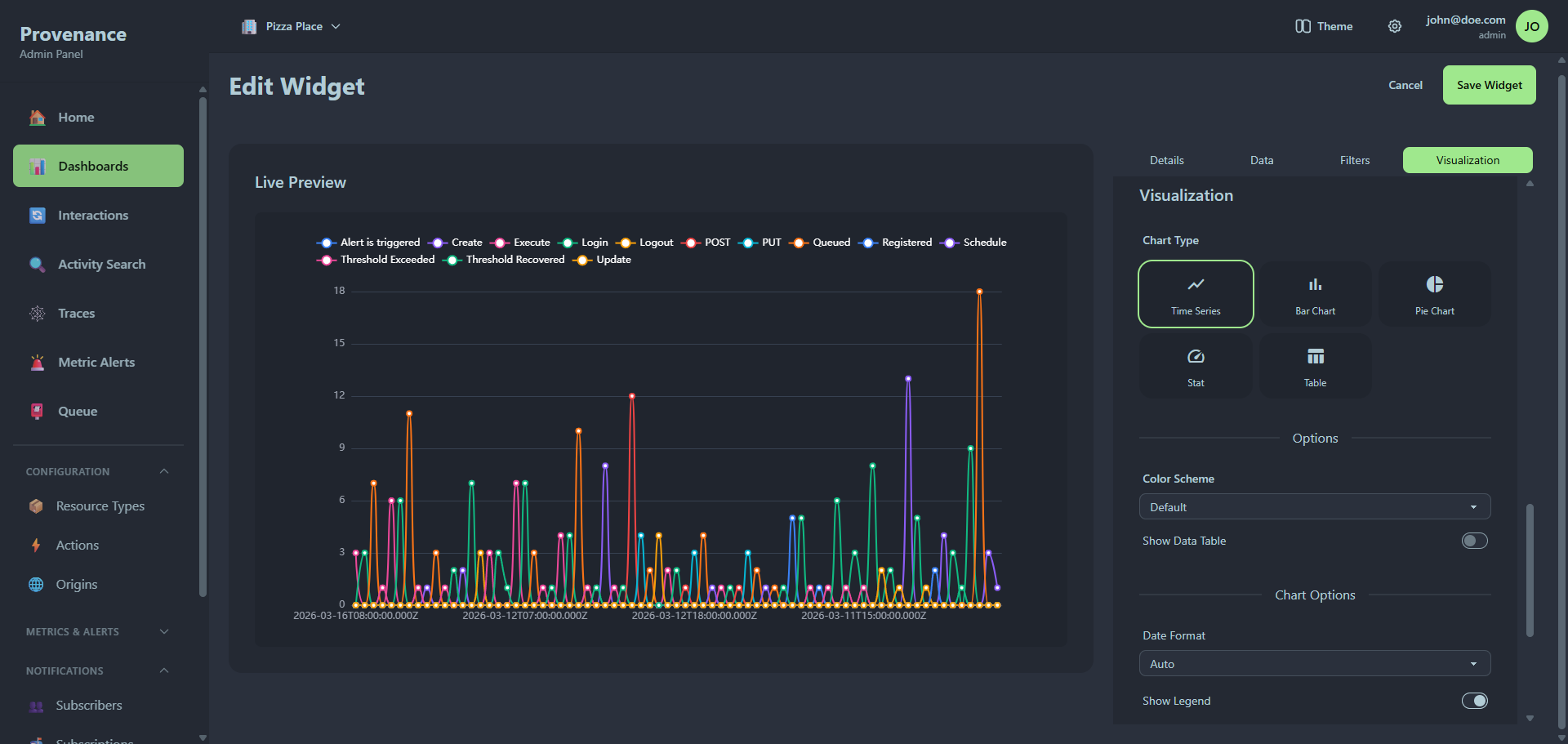Select the Traces sidebar icon
This screenshot has height=744, width=1568.
37,313
